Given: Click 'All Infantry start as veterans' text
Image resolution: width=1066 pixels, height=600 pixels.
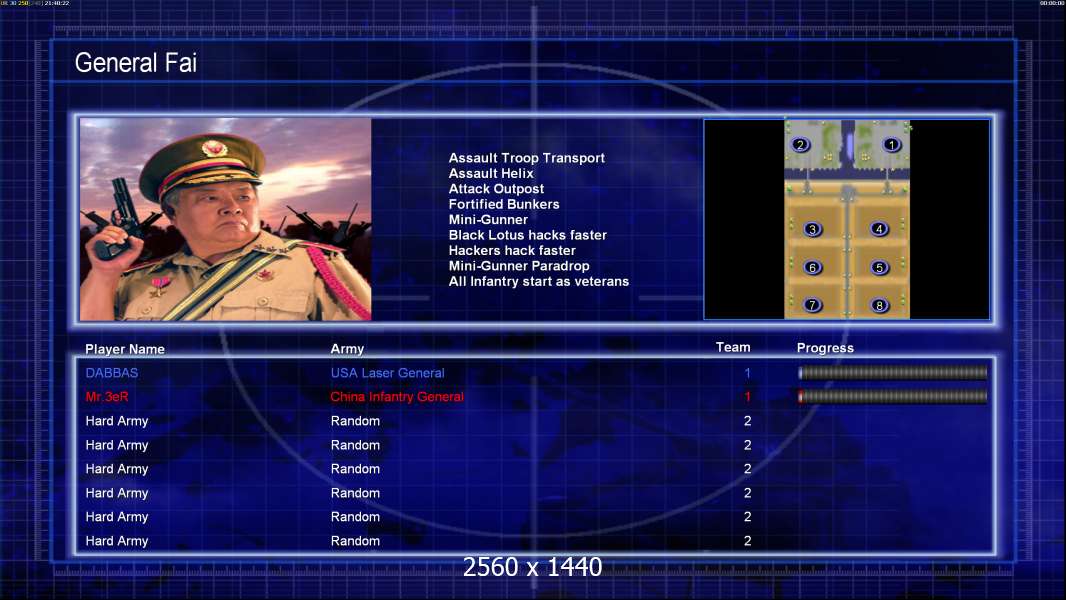Looking at the screenshot, I should click(538, 281).
